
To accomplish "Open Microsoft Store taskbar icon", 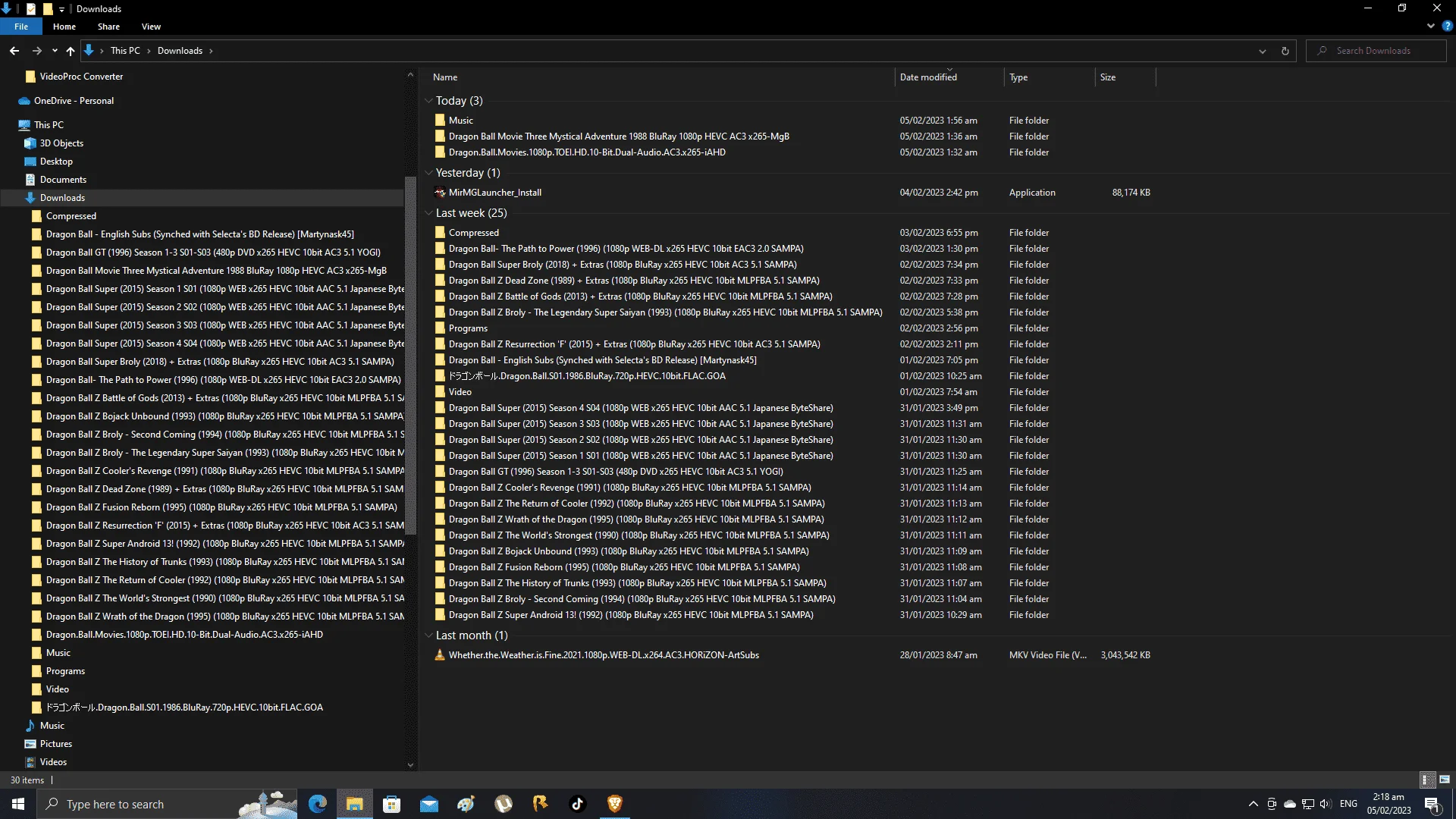I will 391,804.
